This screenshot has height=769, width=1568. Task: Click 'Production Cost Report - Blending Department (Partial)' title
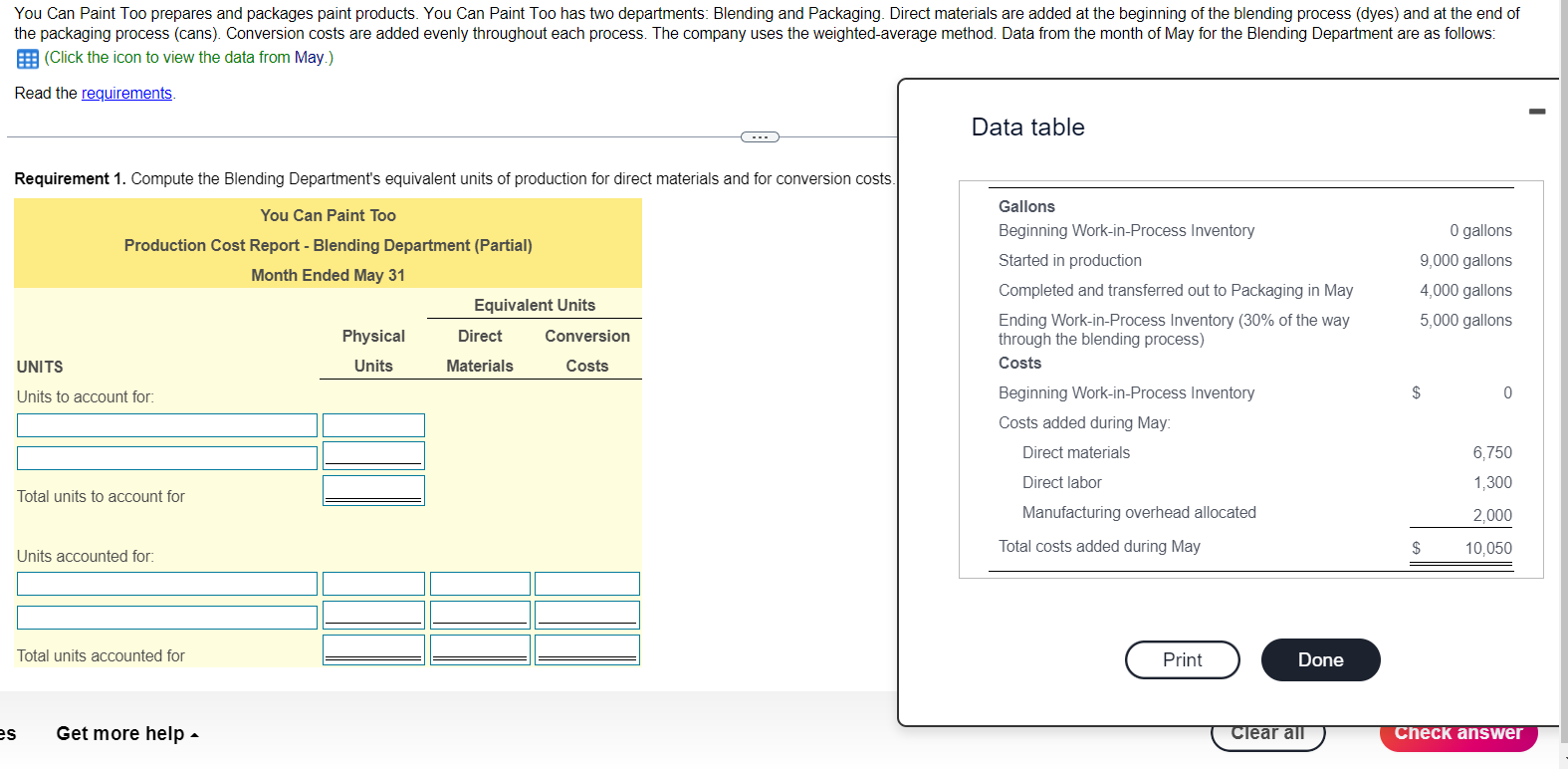tap(328, 245)
